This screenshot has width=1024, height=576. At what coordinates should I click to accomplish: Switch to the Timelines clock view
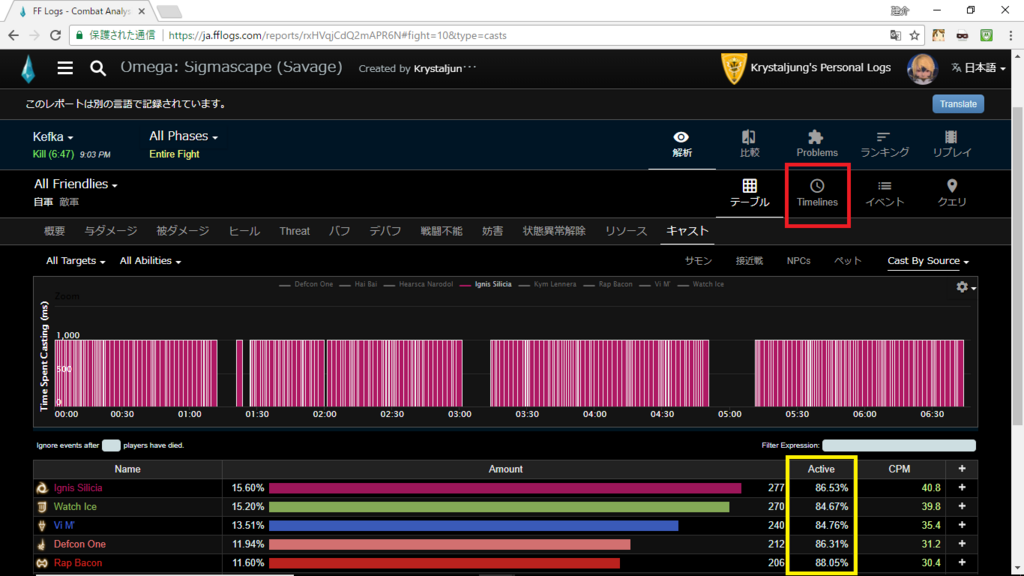(x=816, y=193)
